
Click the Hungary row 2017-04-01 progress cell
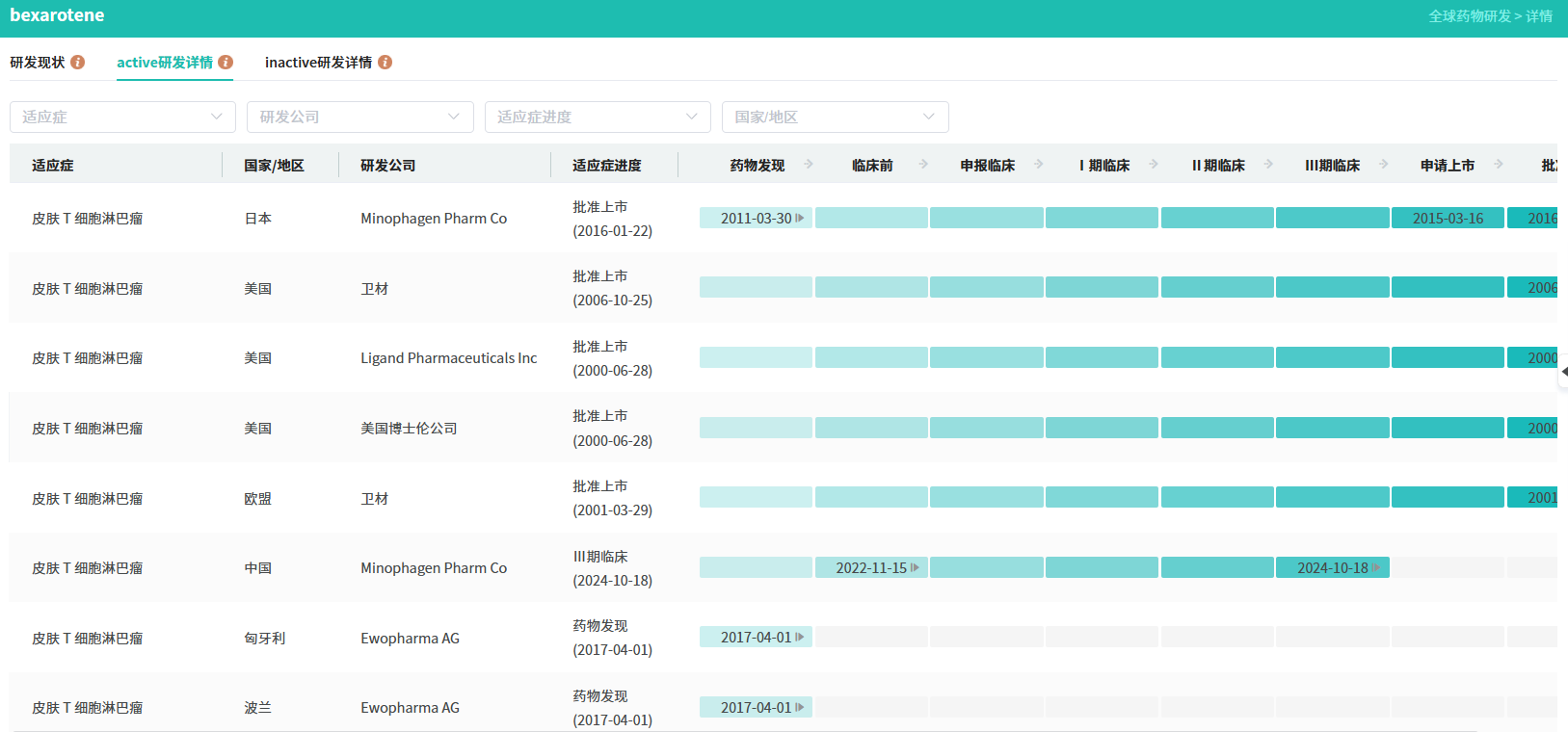pyautogui.click(x=756, y=638)
